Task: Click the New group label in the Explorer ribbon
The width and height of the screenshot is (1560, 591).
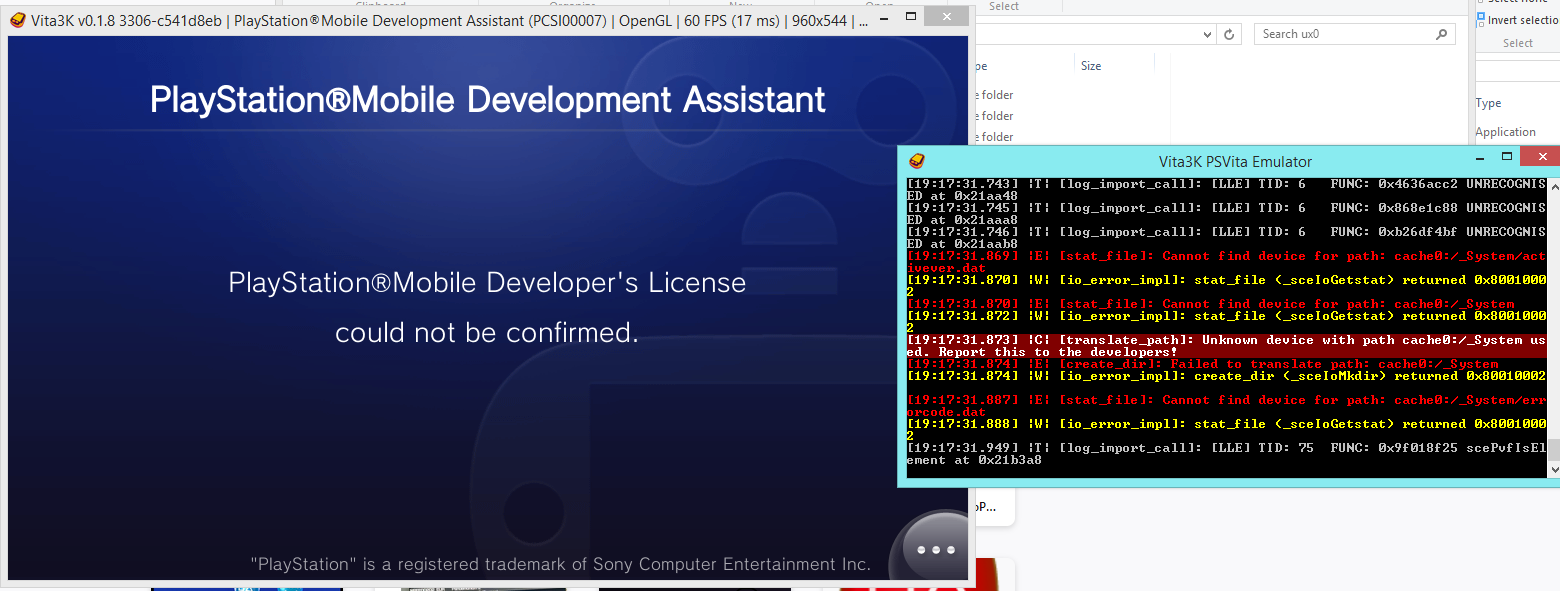Action: 740,4
